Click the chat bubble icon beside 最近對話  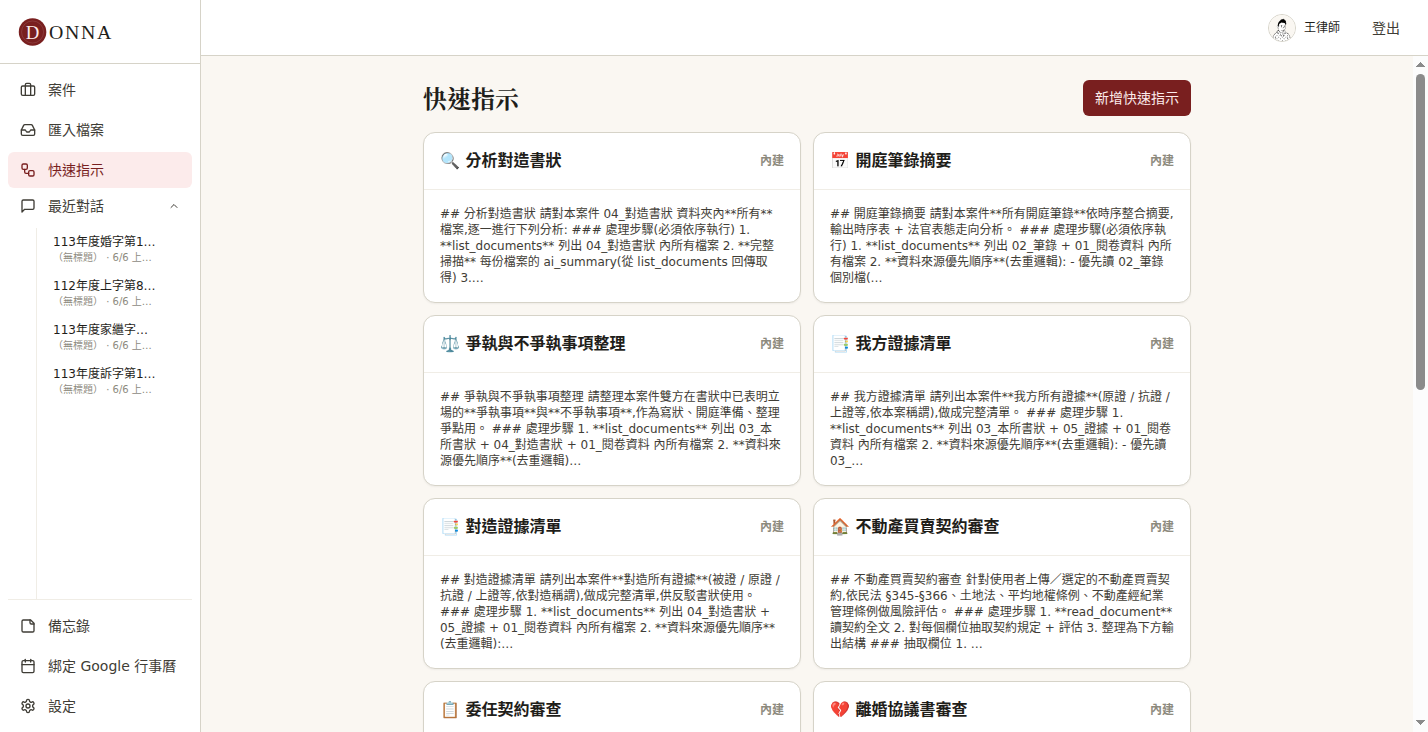(28, 206)
